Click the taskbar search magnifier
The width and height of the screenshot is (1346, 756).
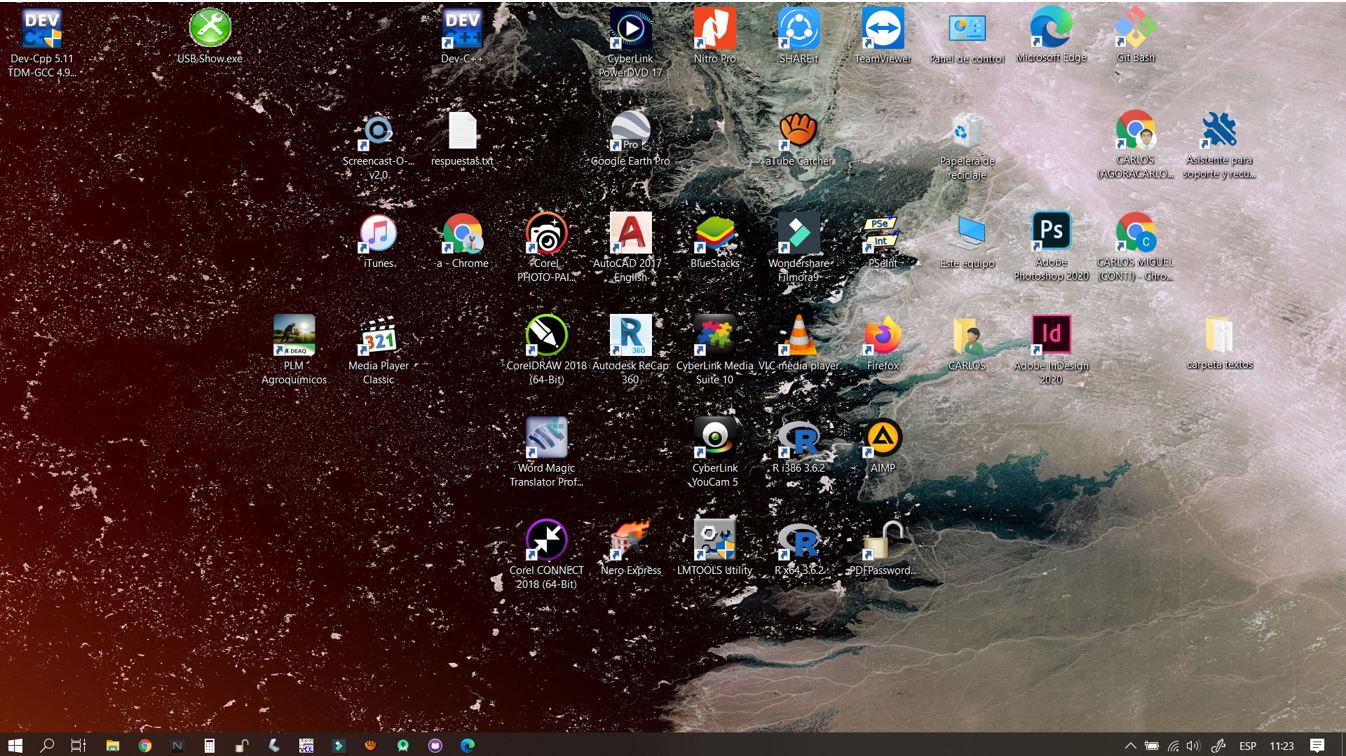[47, 745]
